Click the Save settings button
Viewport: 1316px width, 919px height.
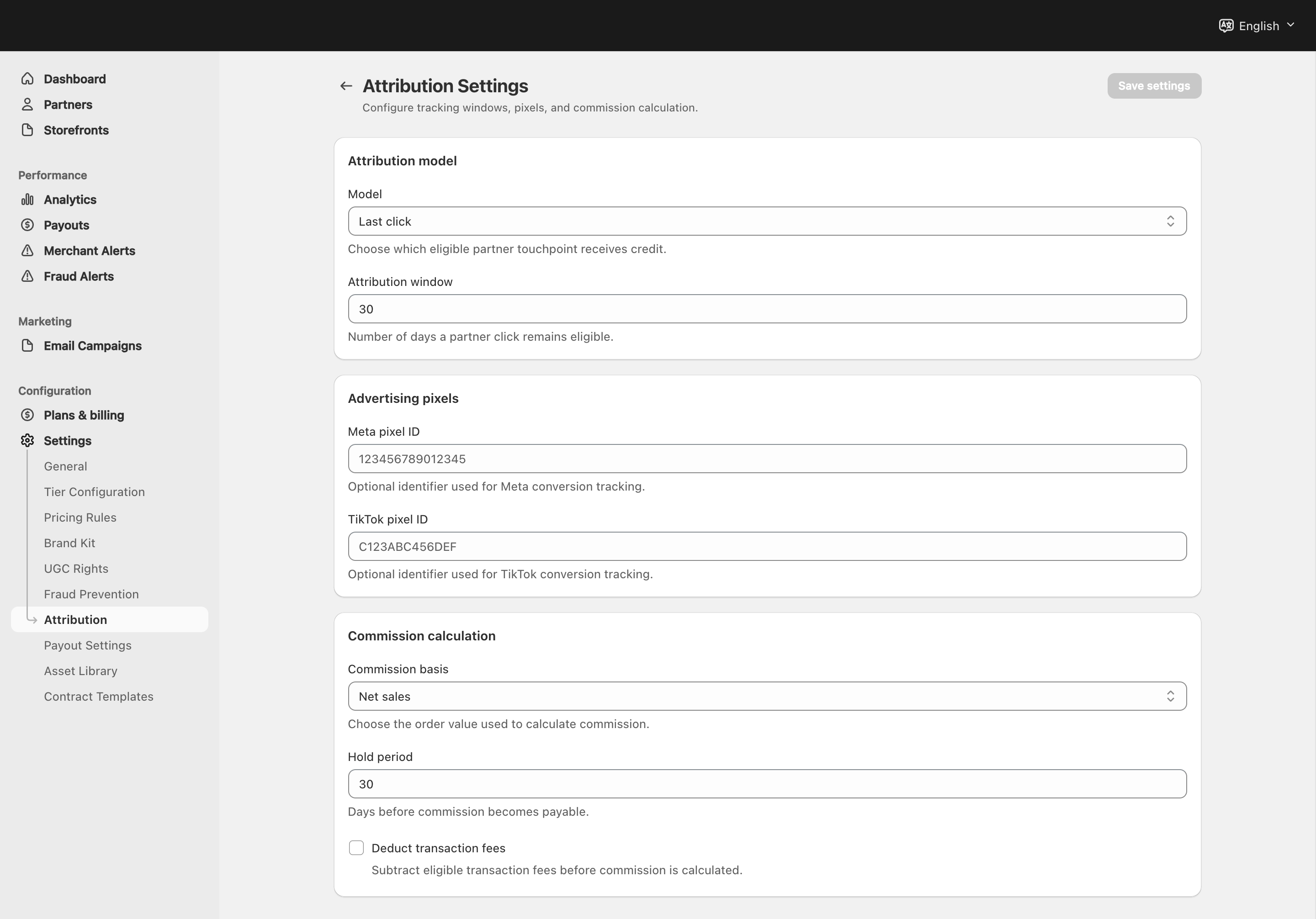[x=1154, y=86]
